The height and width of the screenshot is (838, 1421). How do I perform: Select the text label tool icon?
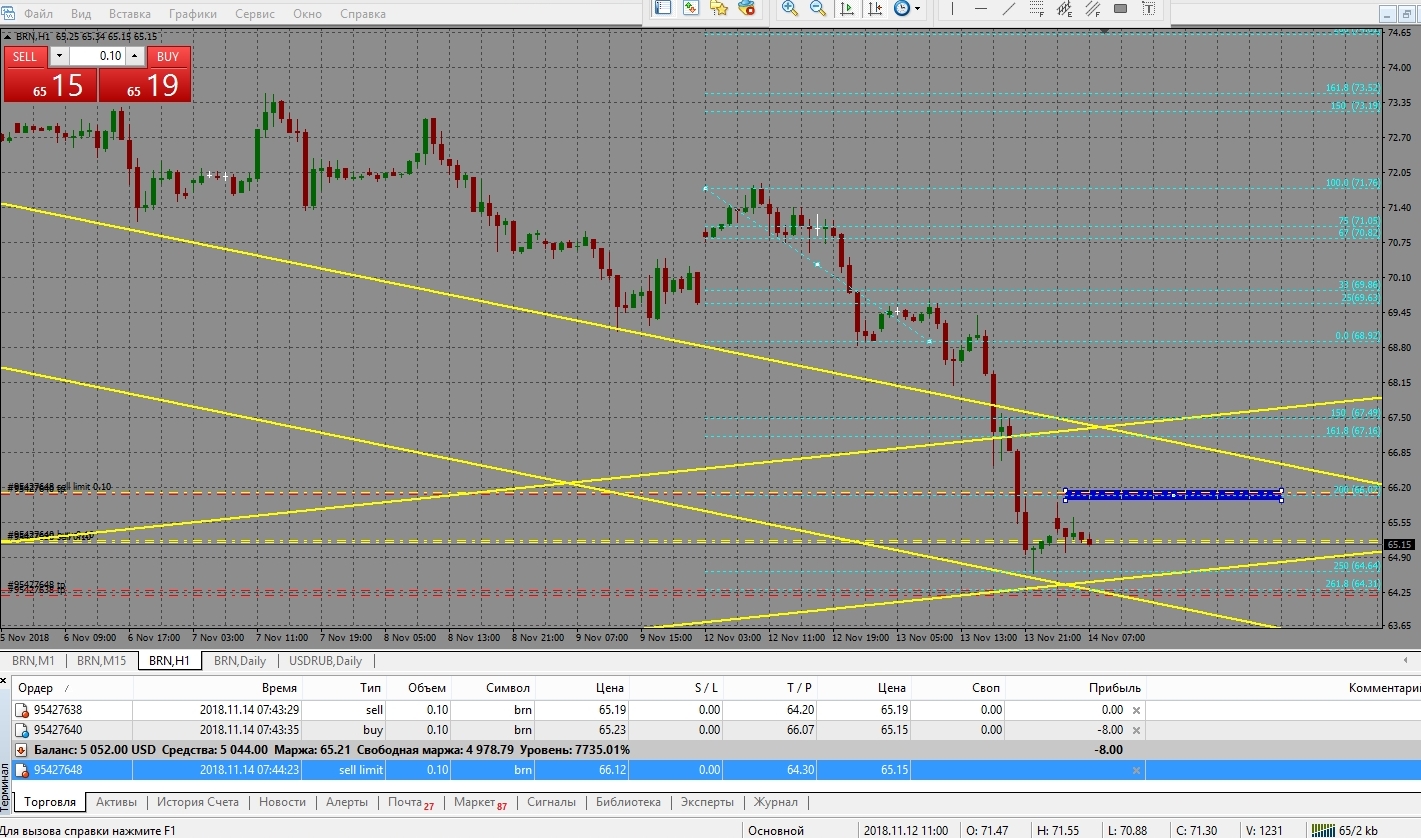point(1148,8)
